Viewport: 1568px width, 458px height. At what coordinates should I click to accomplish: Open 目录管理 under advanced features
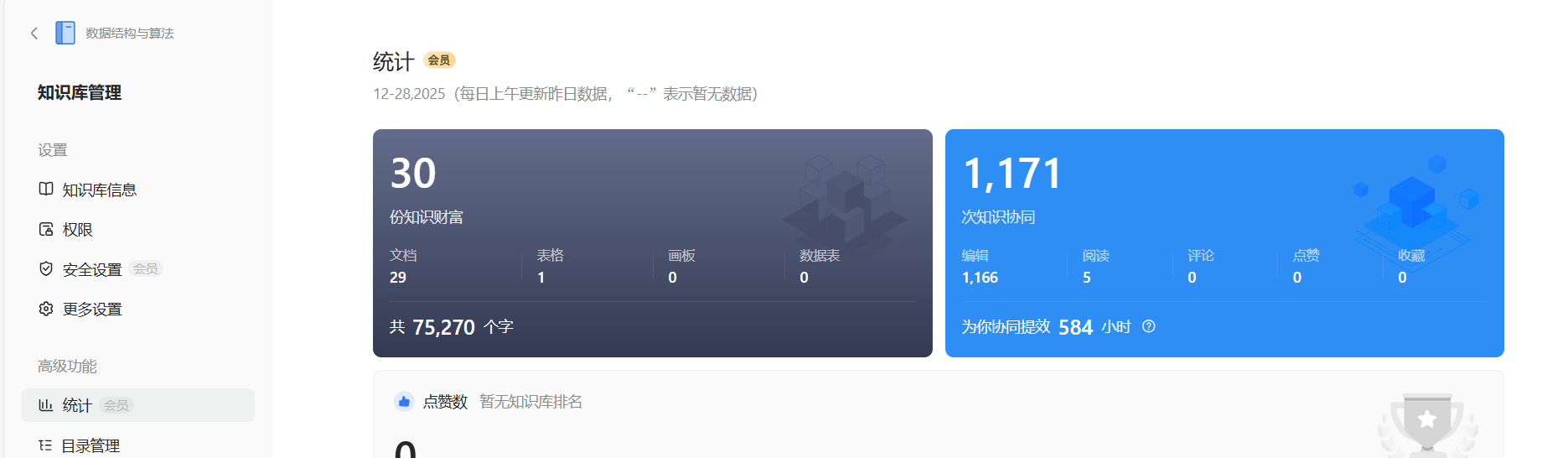[91, 445]
